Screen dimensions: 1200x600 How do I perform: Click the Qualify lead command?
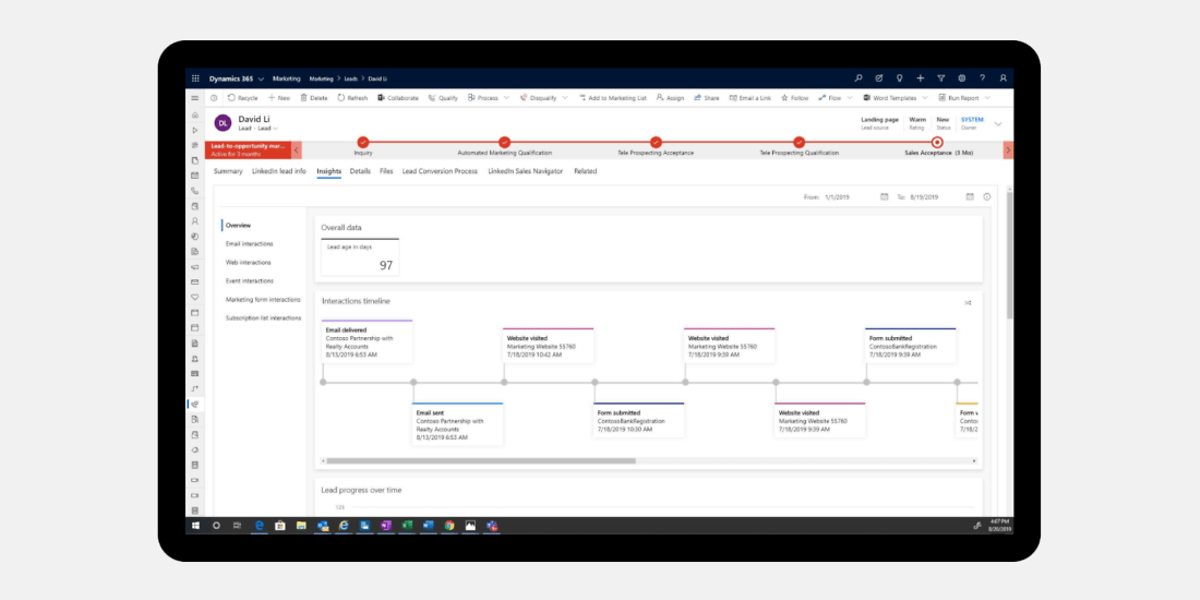click(x=443, y=98)
